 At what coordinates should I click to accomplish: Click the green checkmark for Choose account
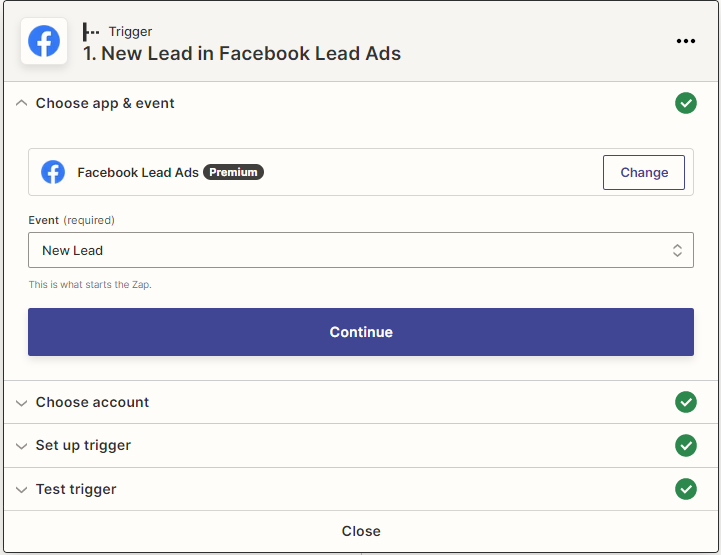[686, 402]
